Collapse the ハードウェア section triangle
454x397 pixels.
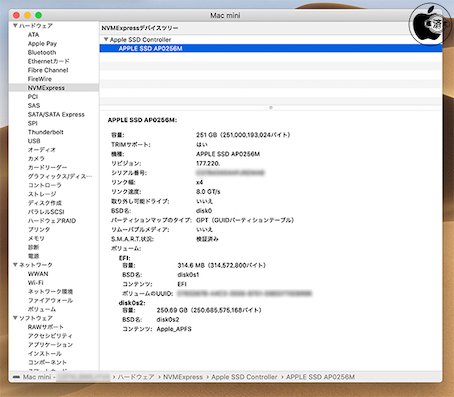15,26
